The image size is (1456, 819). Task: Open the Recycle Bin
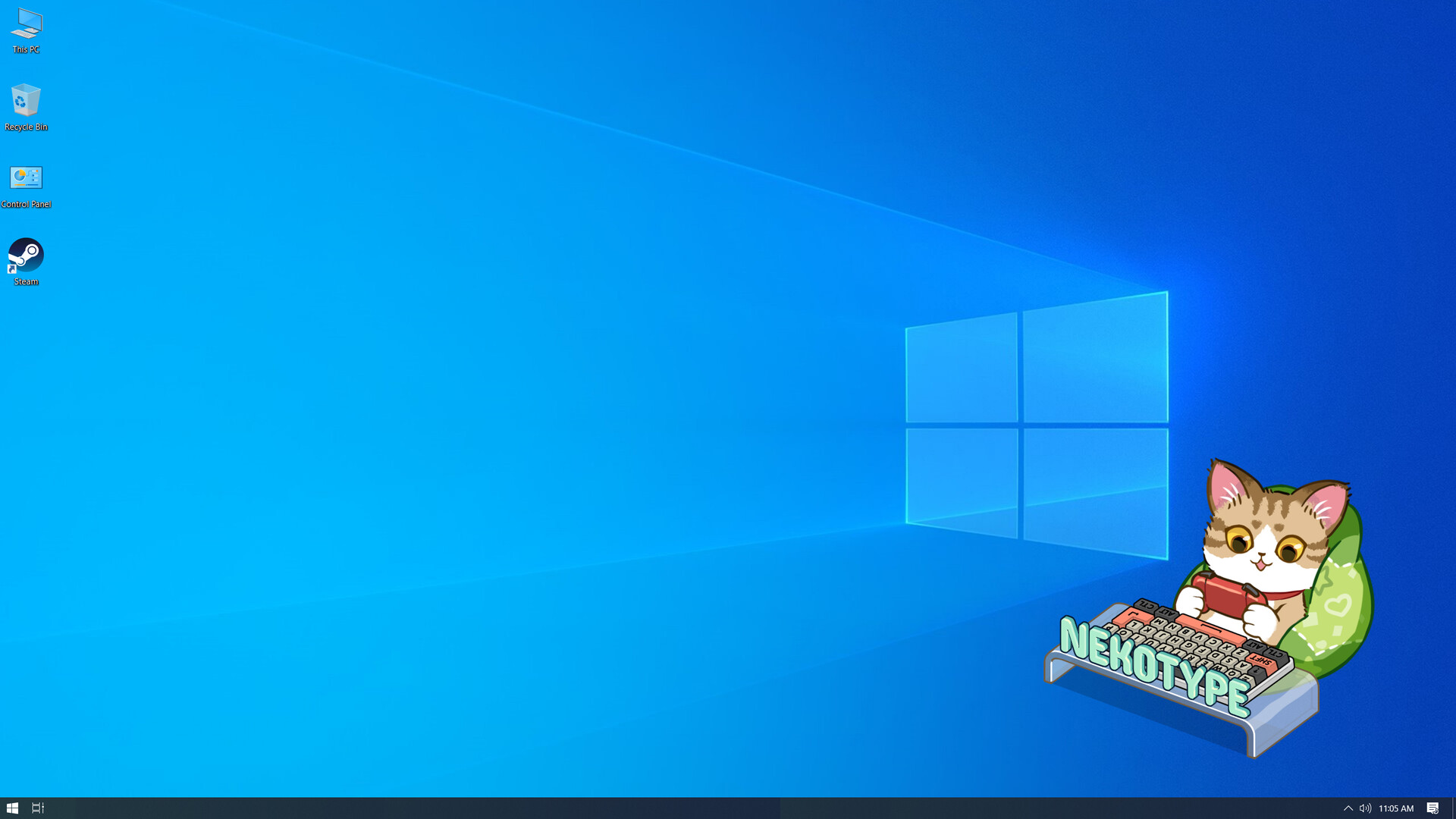(25, 100)
